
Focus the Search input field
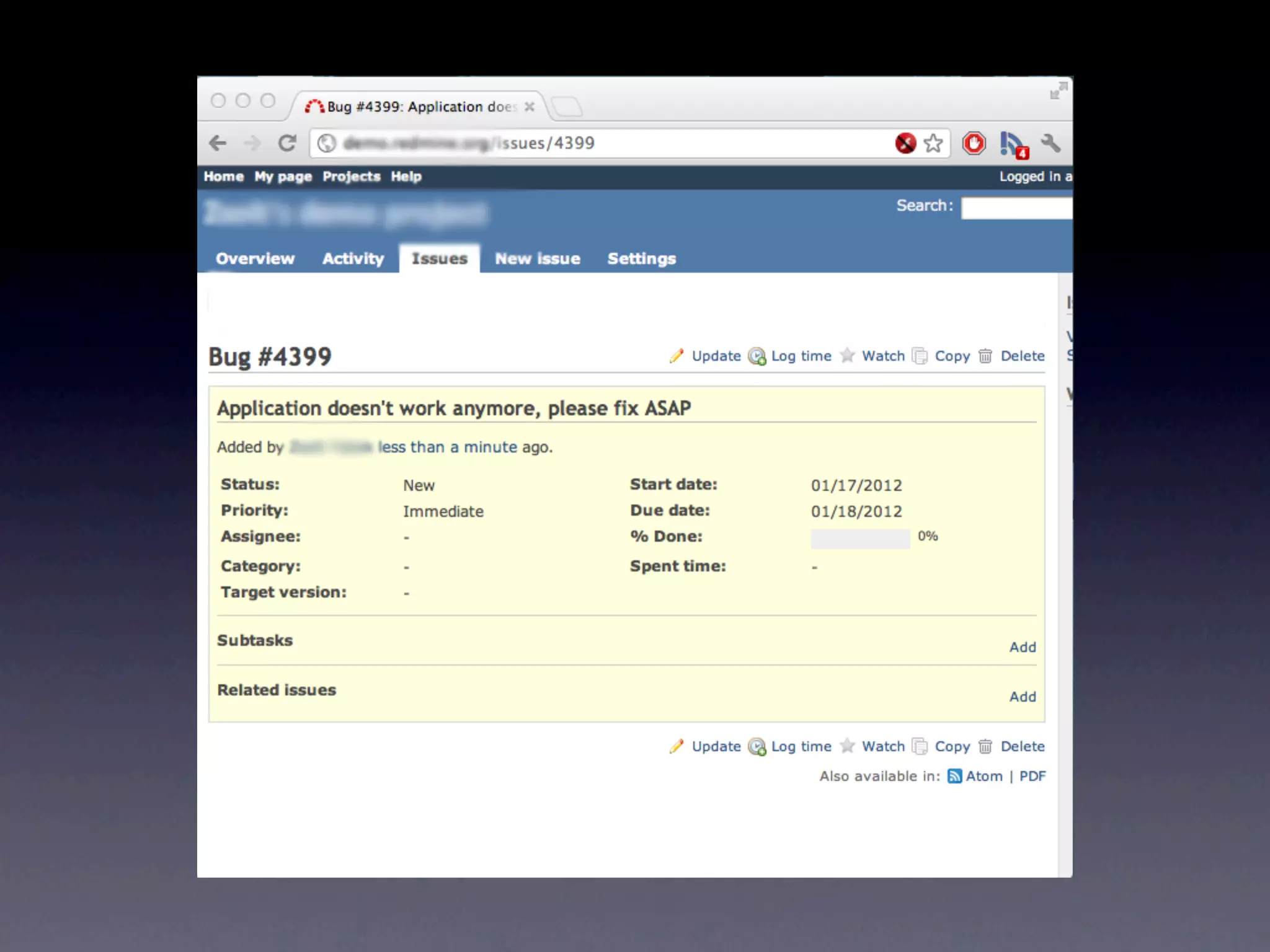1016,208
